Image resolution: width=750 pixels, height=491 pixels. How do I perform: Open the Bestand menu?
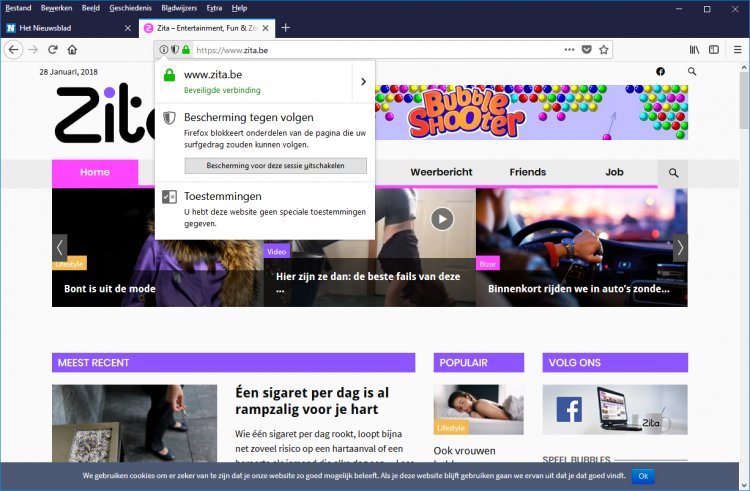[18, 8]
